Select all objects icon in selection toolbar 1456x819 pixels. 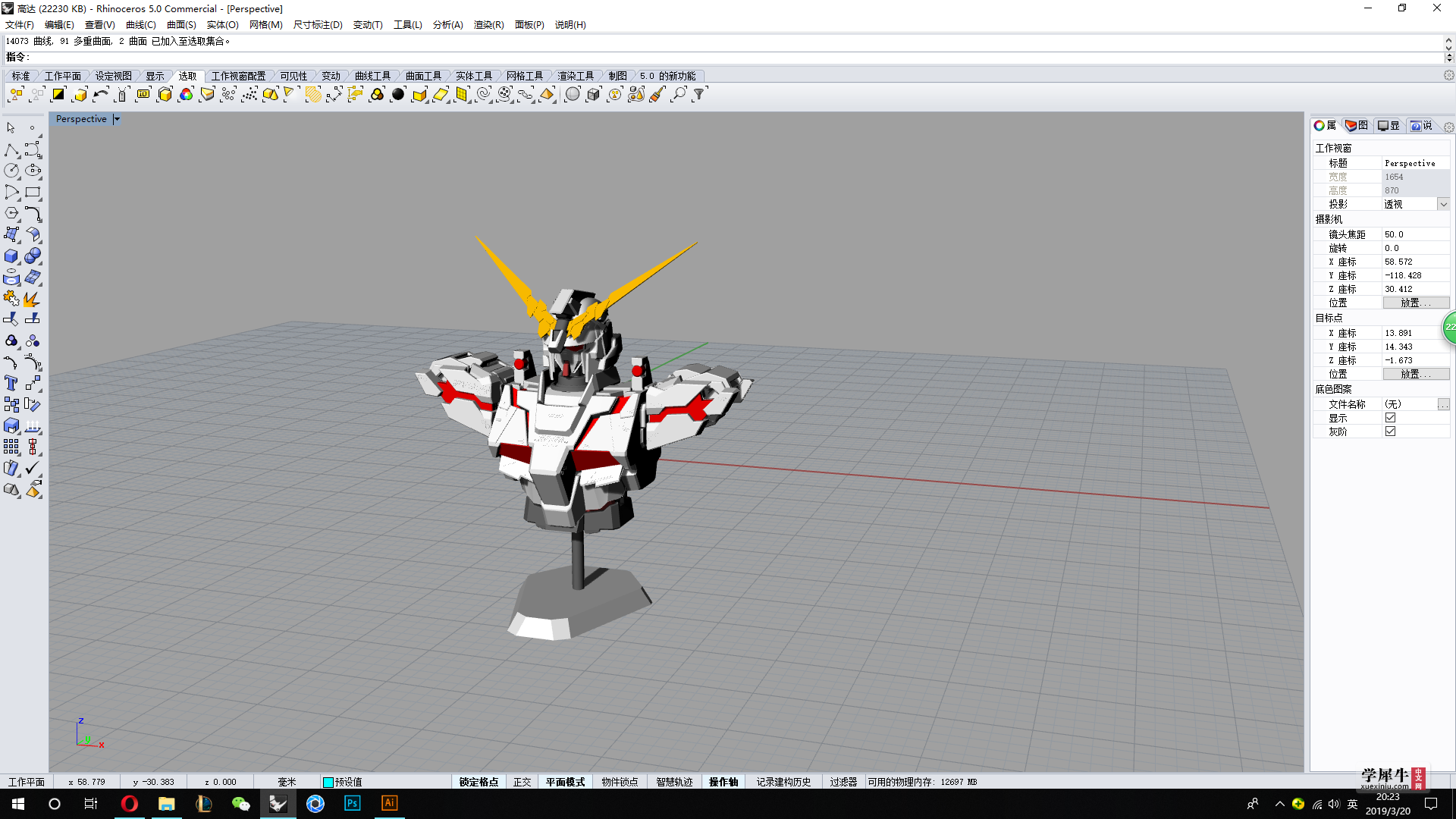tap(16, 95)
